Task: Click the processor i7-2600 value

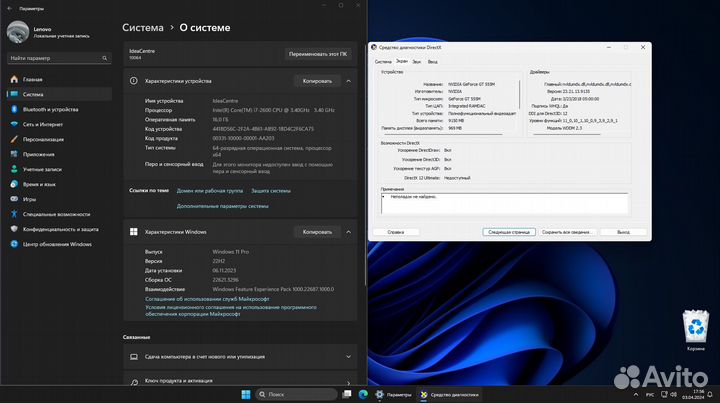Action: [274, 110]
